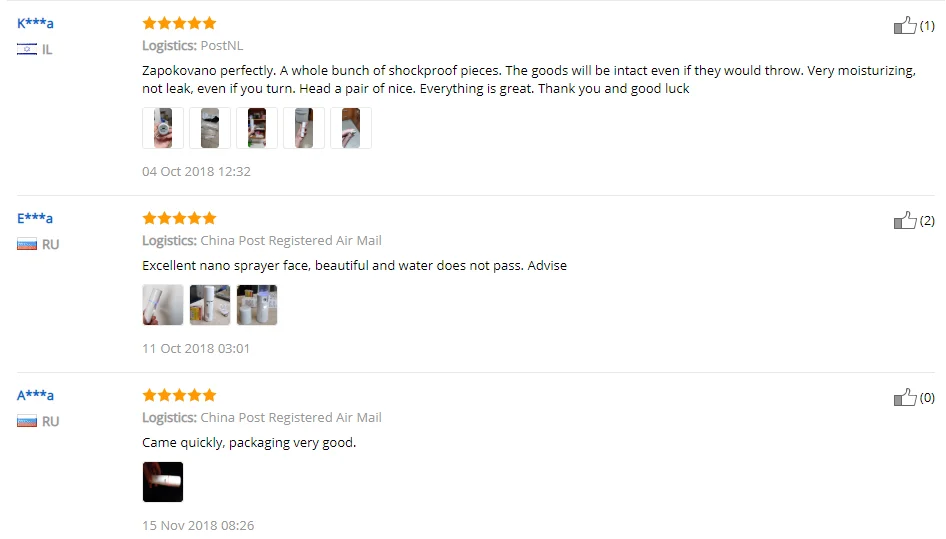Click Russian flag icon under A***a
This screenshot has width=946, height=539.
tap(27, 421)
